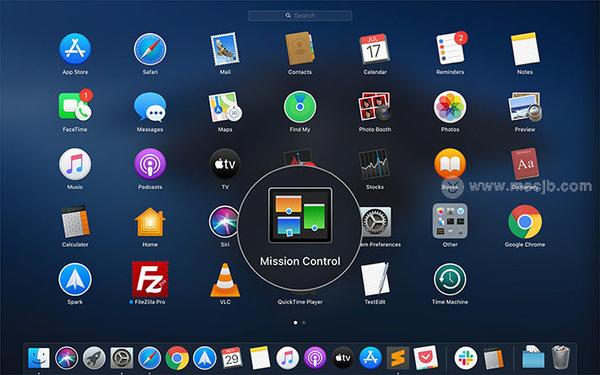Launch the App Store app
The width and height of the screenshot is (600, 375).
click(75, 49)
